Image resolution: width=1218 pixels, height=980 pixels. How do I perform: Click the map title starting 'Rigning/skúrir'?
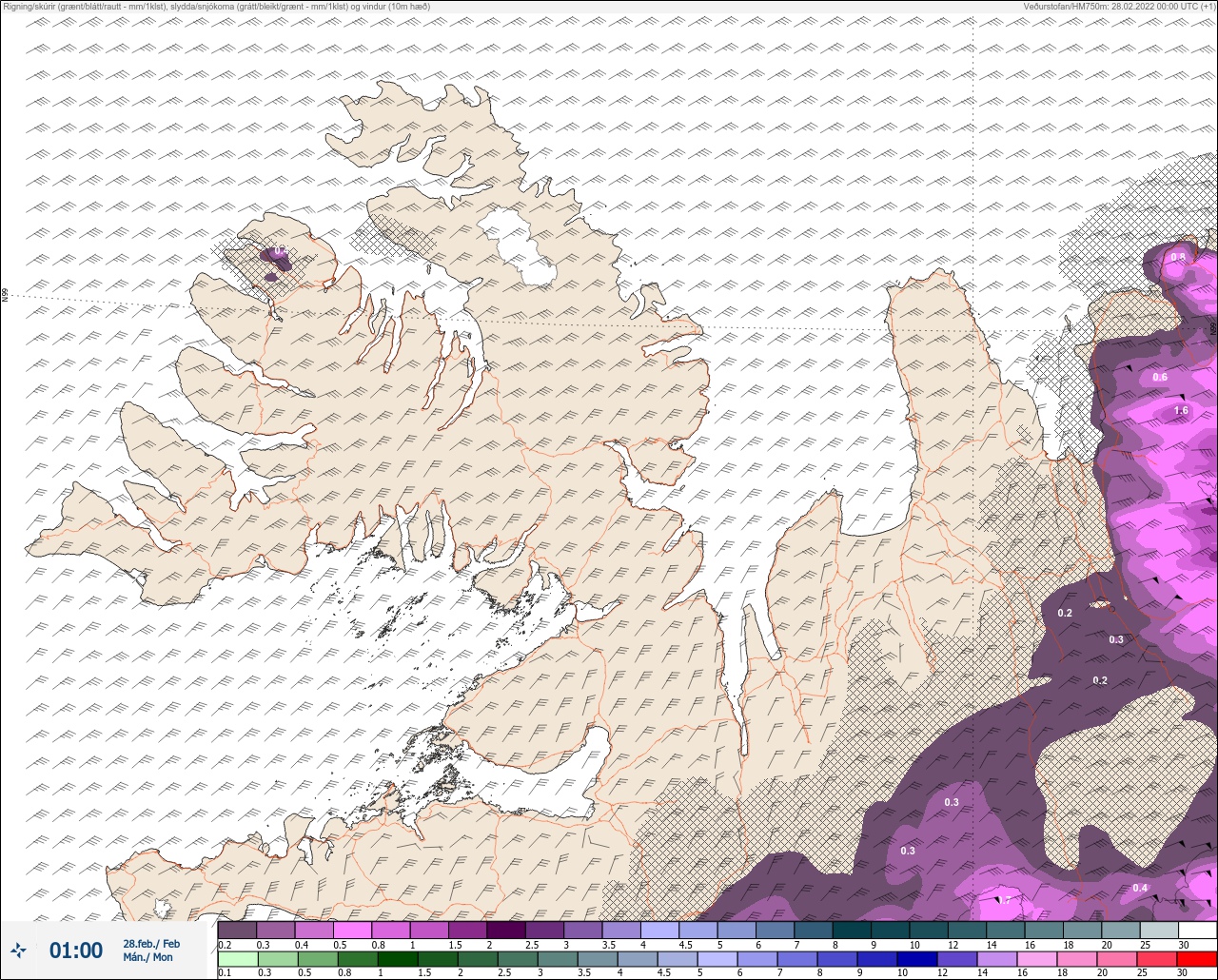pos(216,7)
